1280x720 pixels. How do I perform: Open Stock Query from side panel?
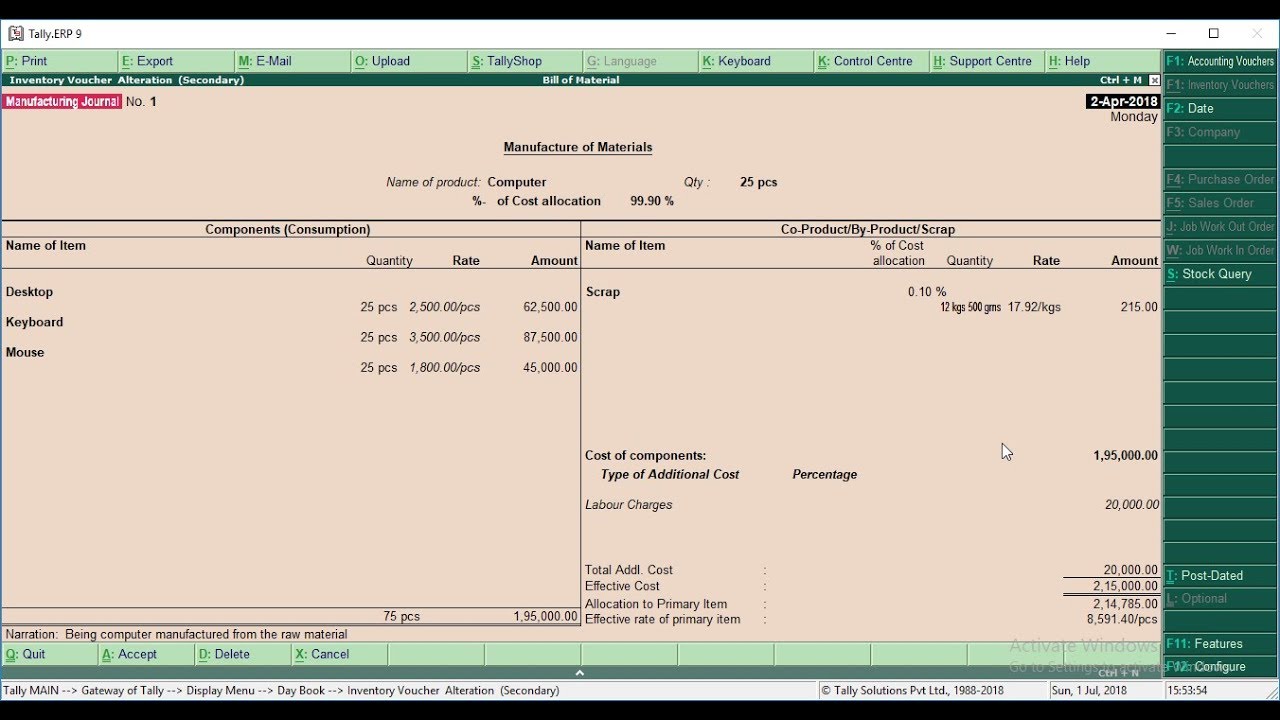tap(1220, 274)
